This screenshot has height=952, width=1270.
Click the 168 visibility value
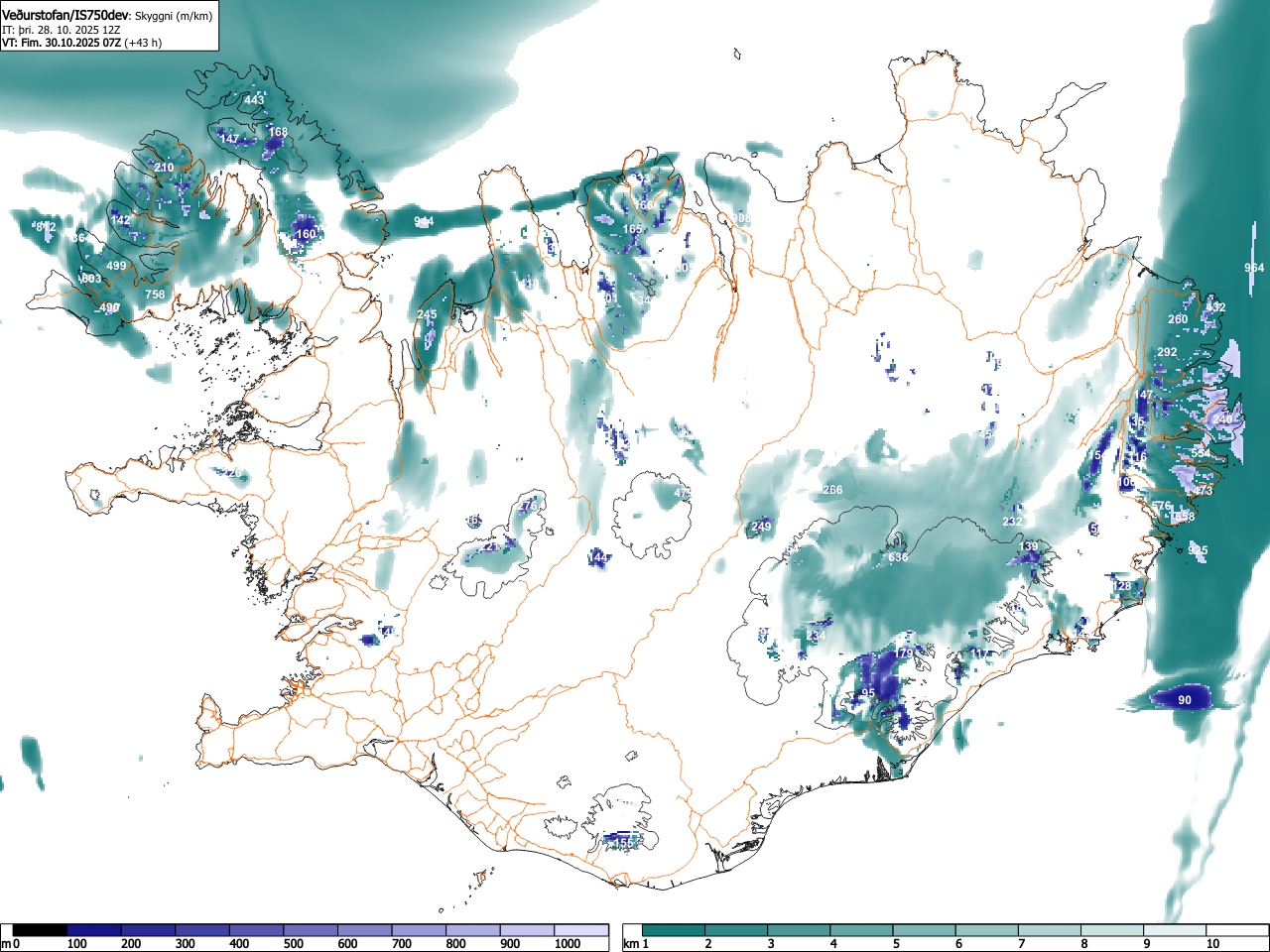[278, 132]
